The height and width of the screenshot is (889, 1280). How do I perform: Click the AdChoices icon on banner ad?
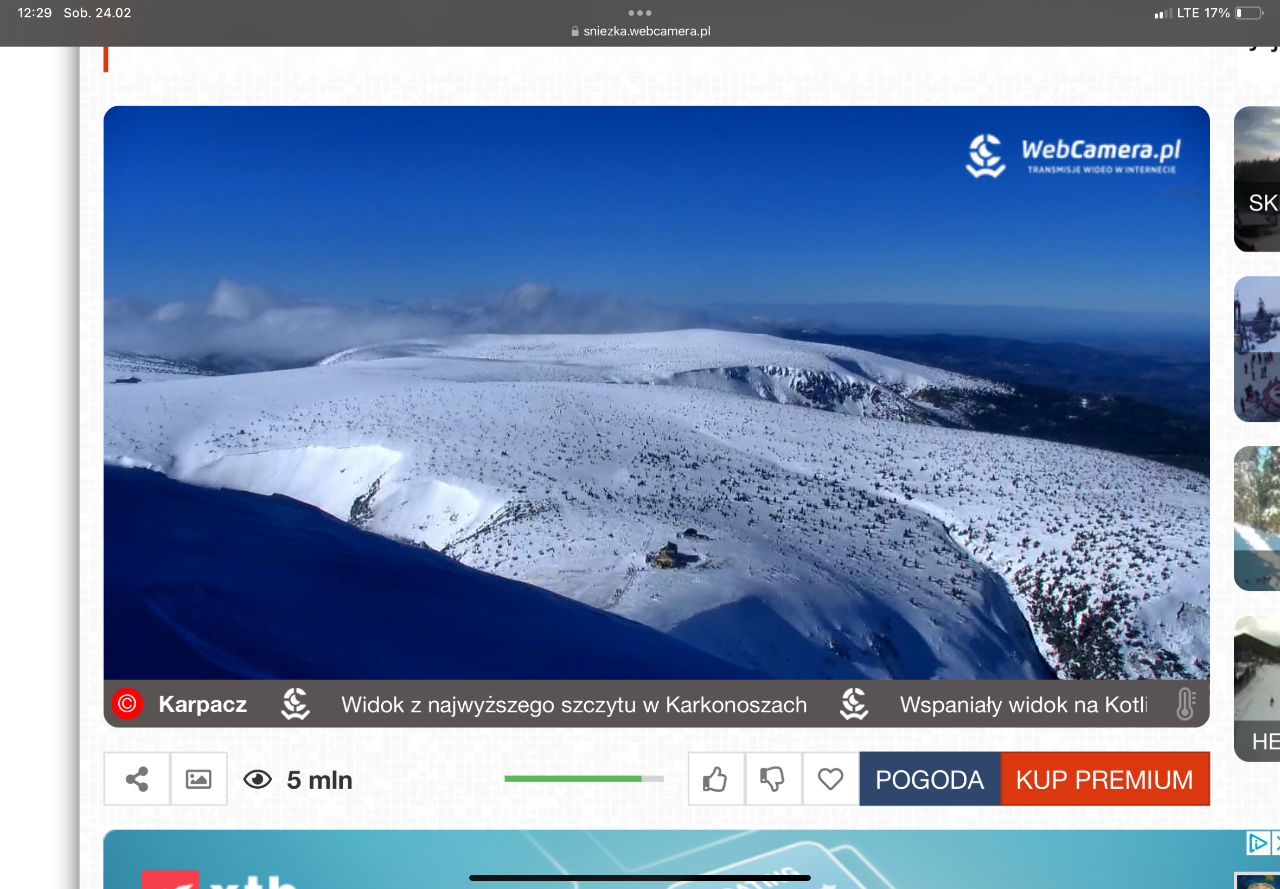click(x=1257, y=843)
